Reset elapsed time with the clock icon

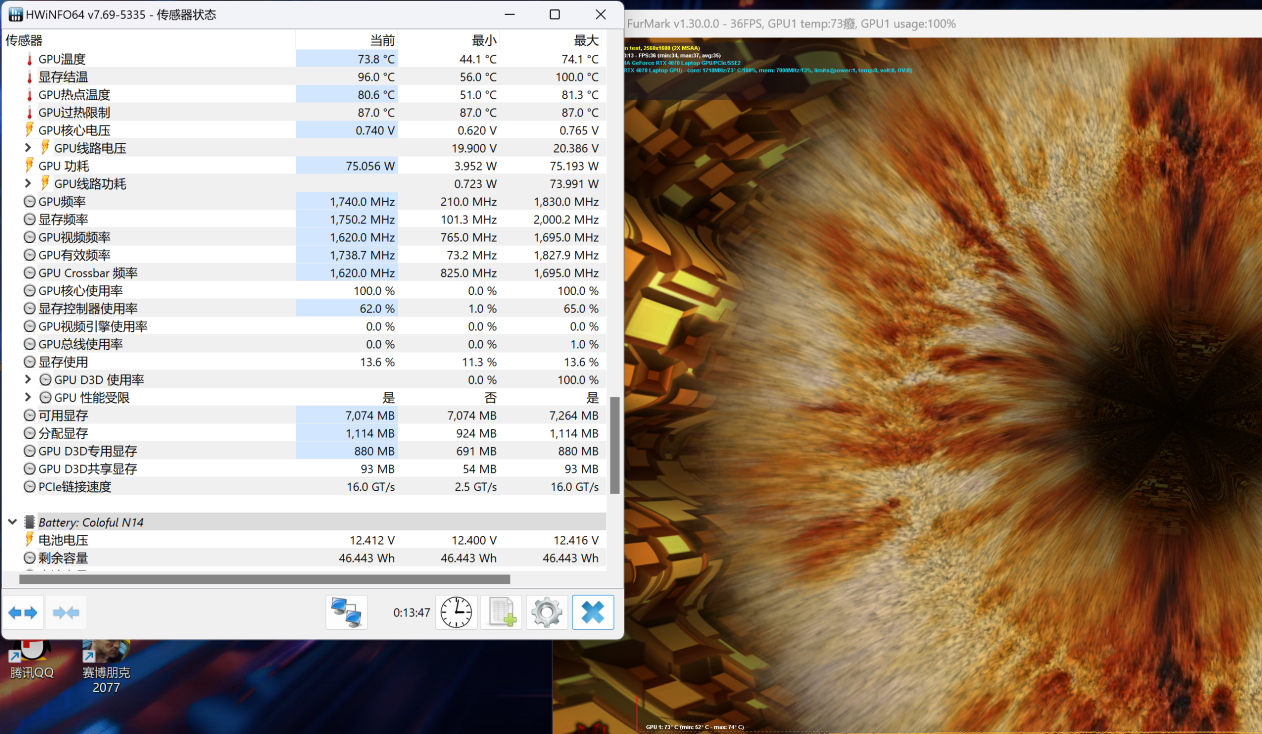pyautogui.click(x=456, y=612)
